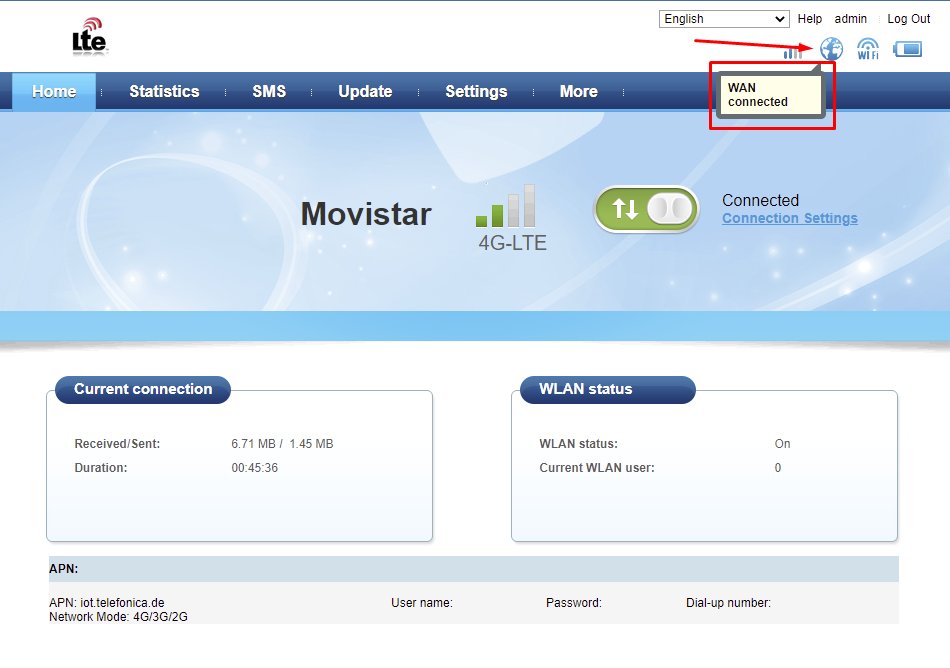Click the Current WLAN user label
Screen dimensions: 950x668
pos(597,468)
